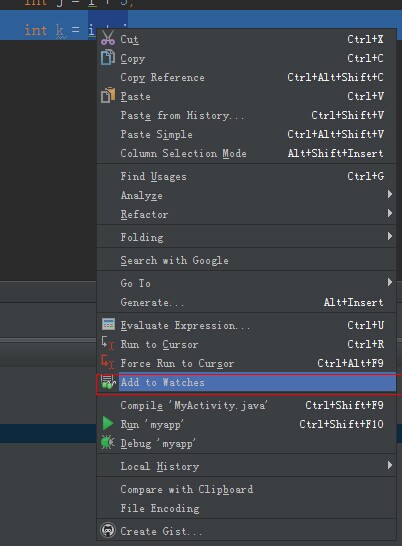402x546 pixels.
Task: Choose Generate... entry
Action: coord(246,302)
